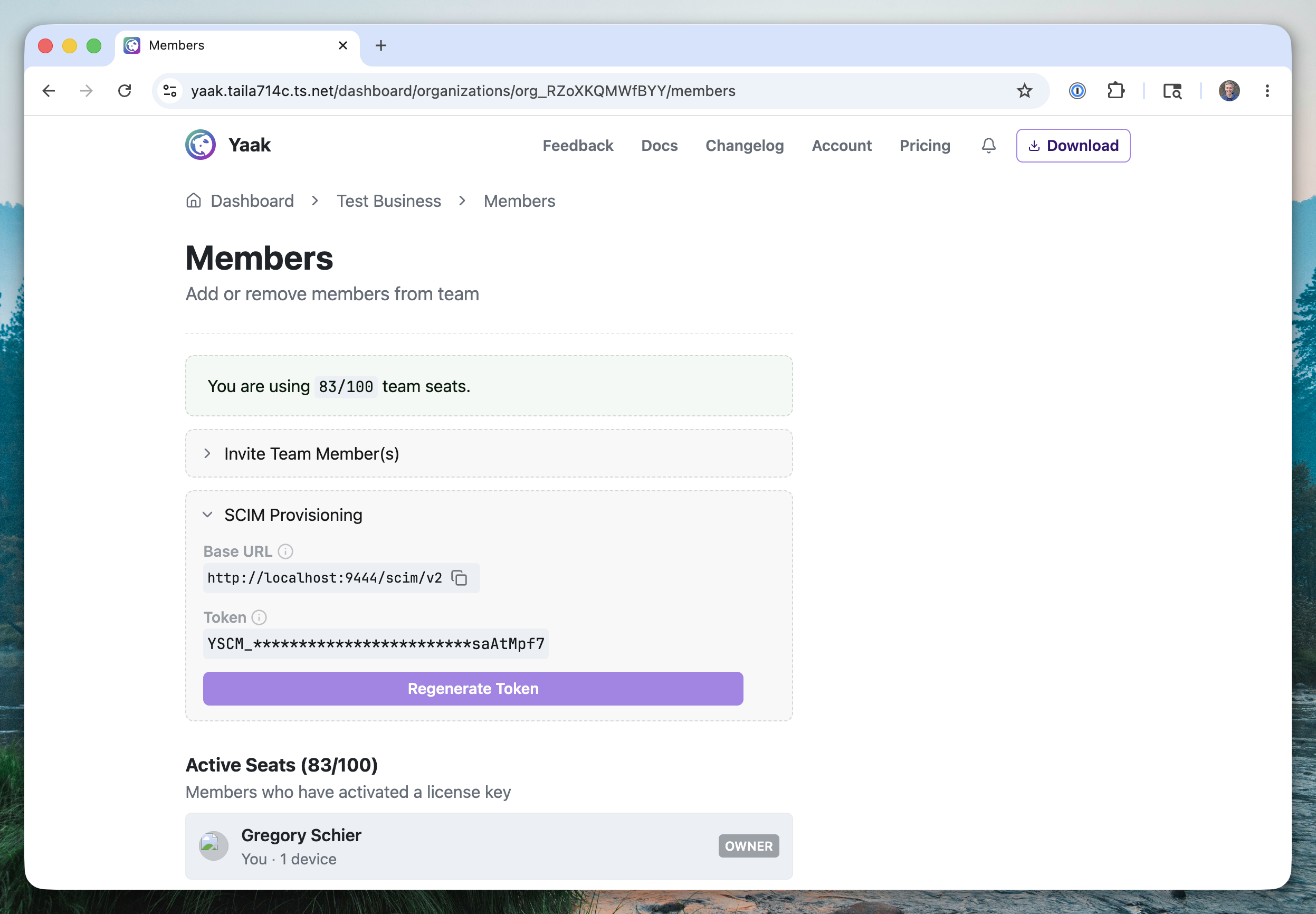Select the localhost SCIM base URL text

point(325,578)
